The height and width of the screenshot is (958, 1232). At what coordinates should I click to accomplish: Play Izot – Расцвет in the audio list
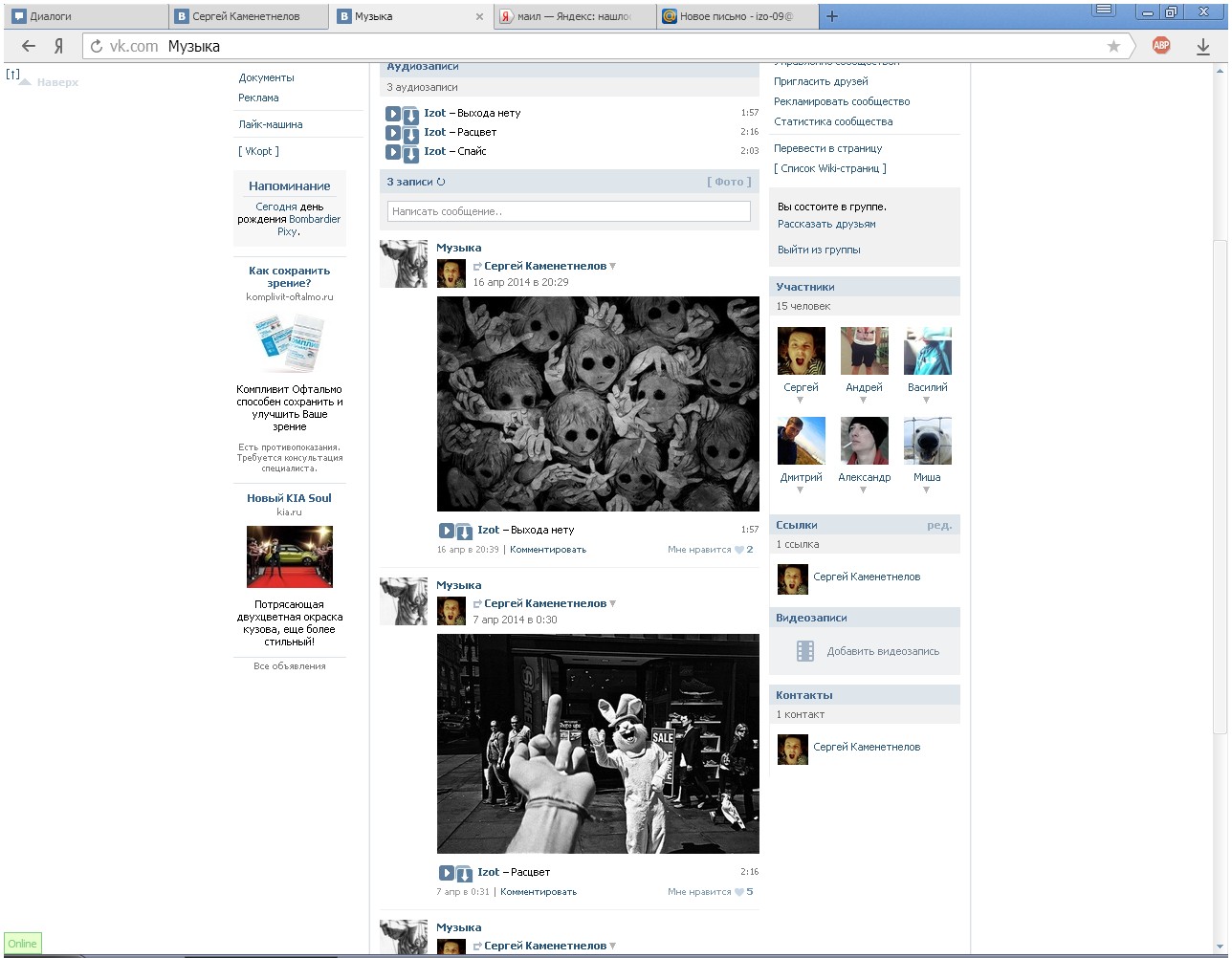393,133
